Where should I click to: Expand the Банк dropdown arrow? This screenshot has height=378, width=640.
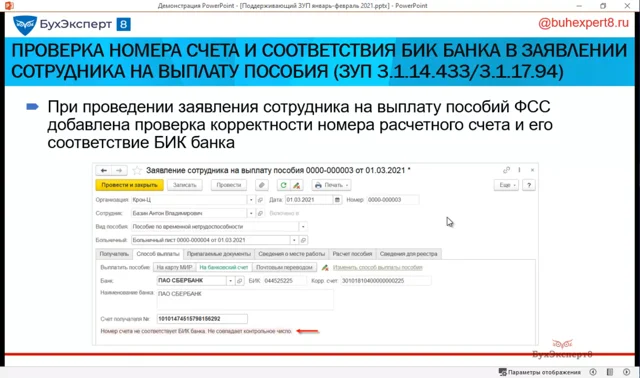click(x=231, y=281)
